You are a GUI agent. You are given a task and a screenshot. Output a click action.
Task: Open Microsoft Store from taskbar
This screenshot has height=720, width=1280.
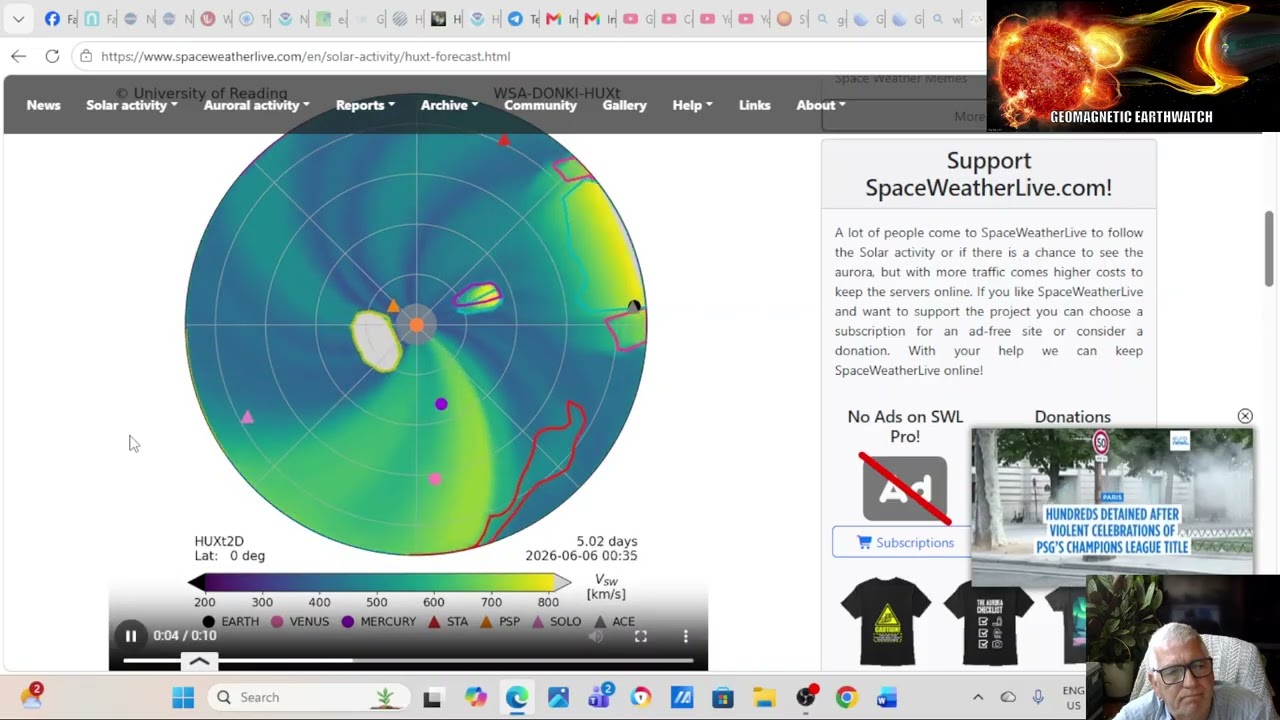pyautogui.click(x=723, y=697)
